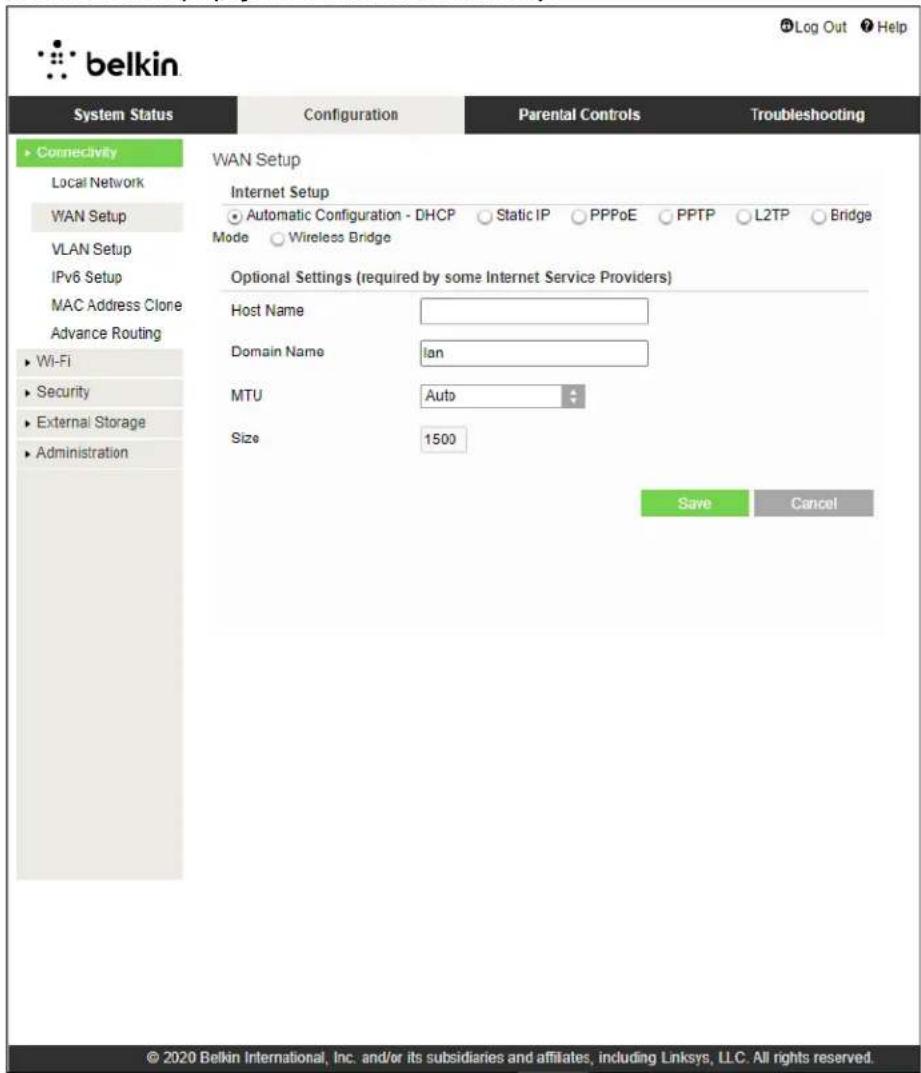Select the PPTP radio option
Viewport: 921px width, 1073px height.
665,217
